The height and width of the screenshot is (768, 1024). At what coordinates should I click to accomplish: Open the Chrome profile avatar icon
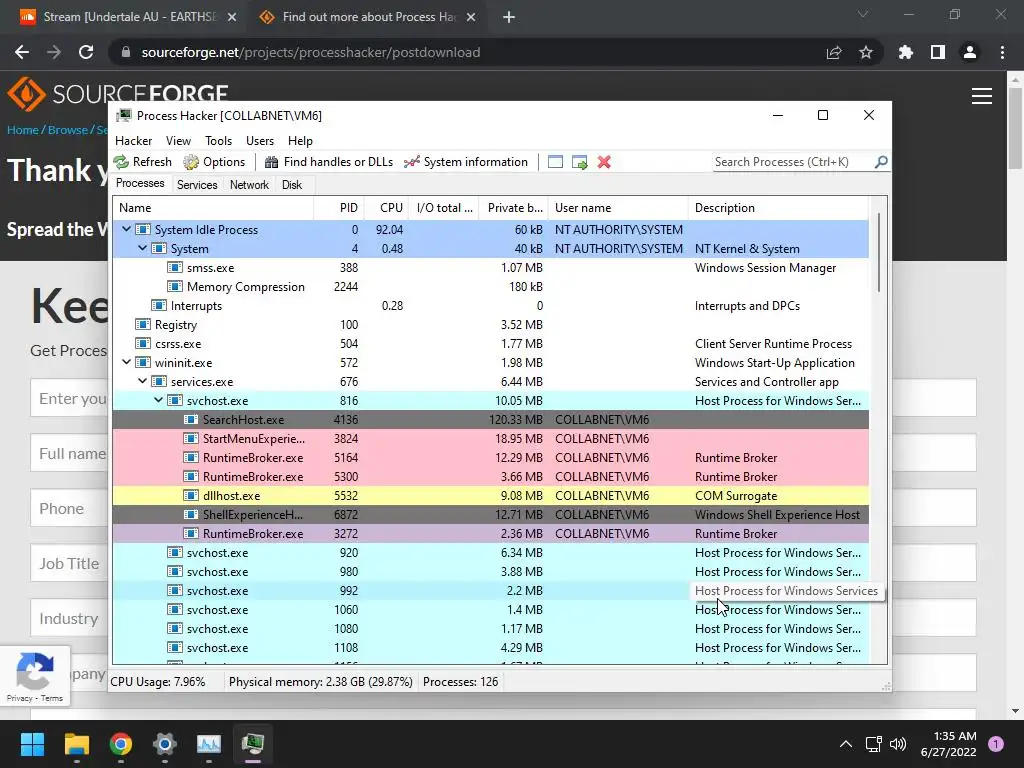(x=970, y=52)
